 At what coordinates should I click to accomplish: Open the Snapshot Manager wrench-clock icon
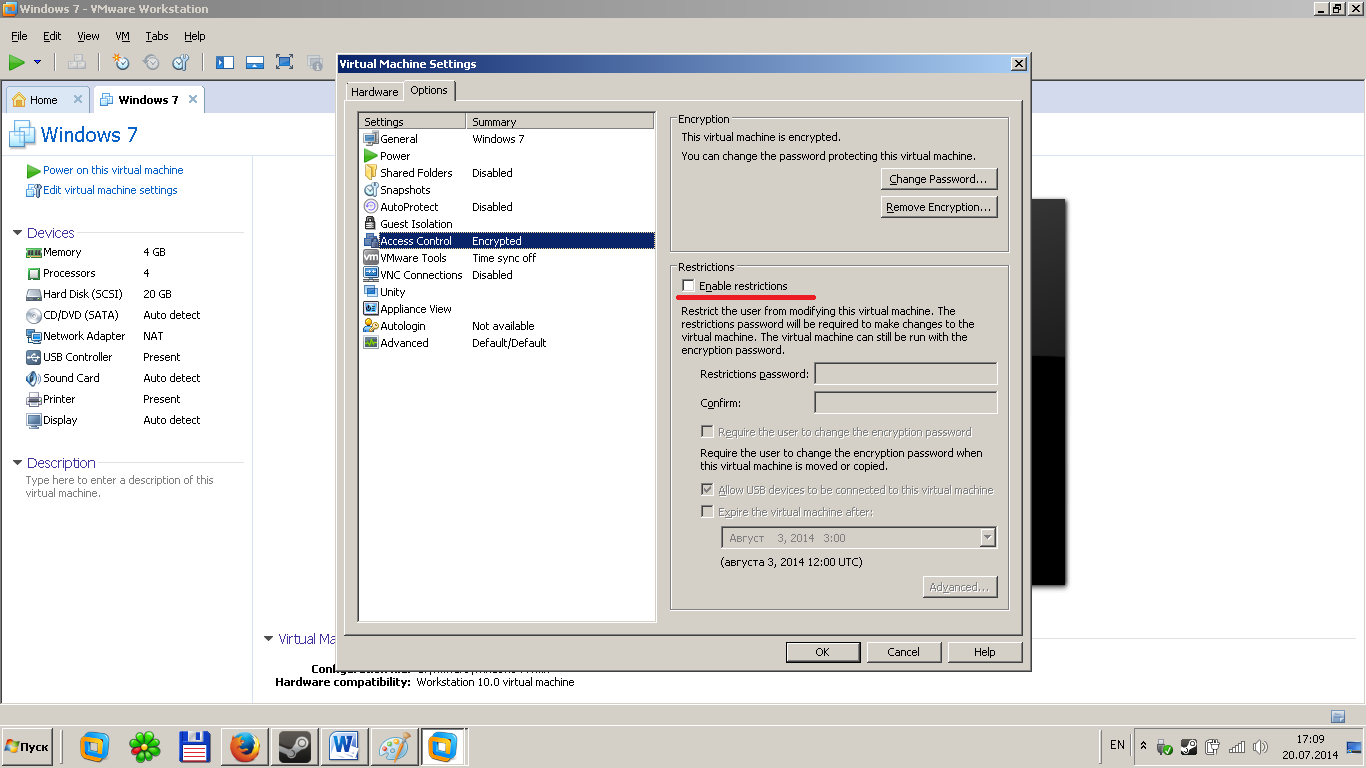coord(181,62)
